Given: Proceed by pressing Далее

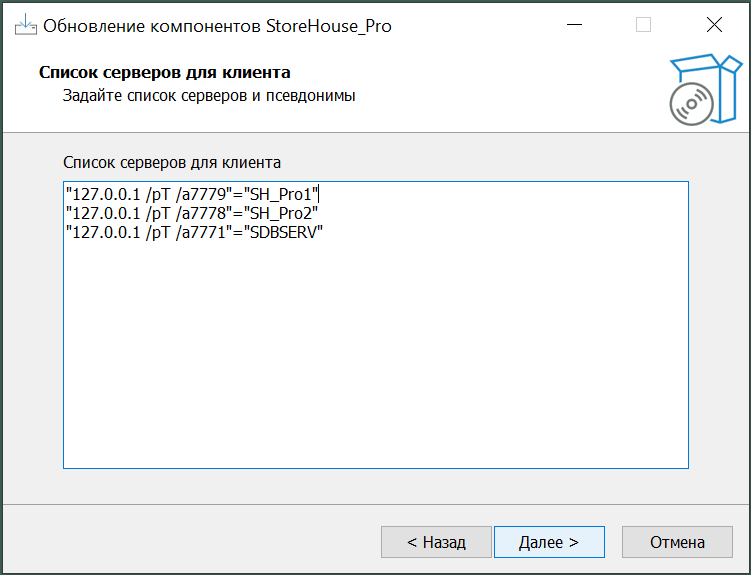Looking at the screenshot, I should pos(549,542).
